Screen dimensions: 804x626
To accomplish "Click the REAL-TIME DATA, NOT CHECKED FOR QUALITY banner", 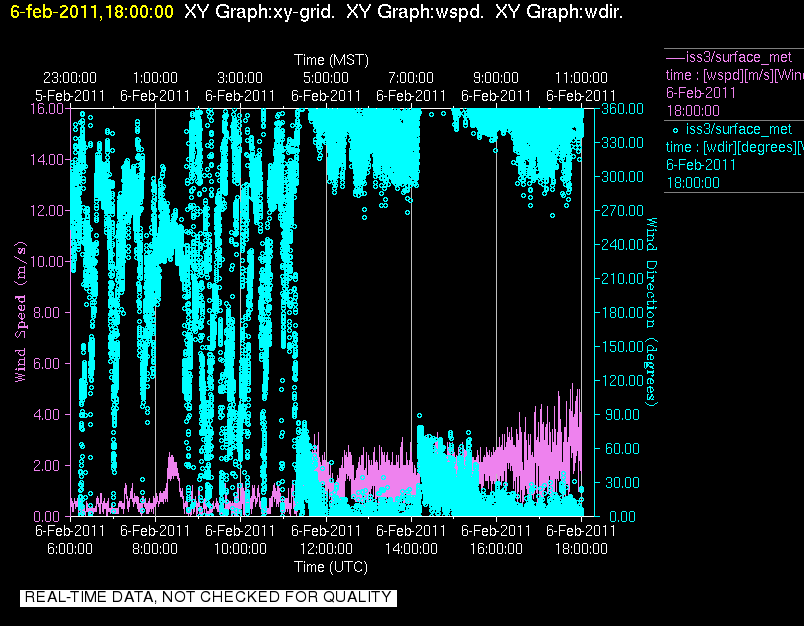I will 208,597.
